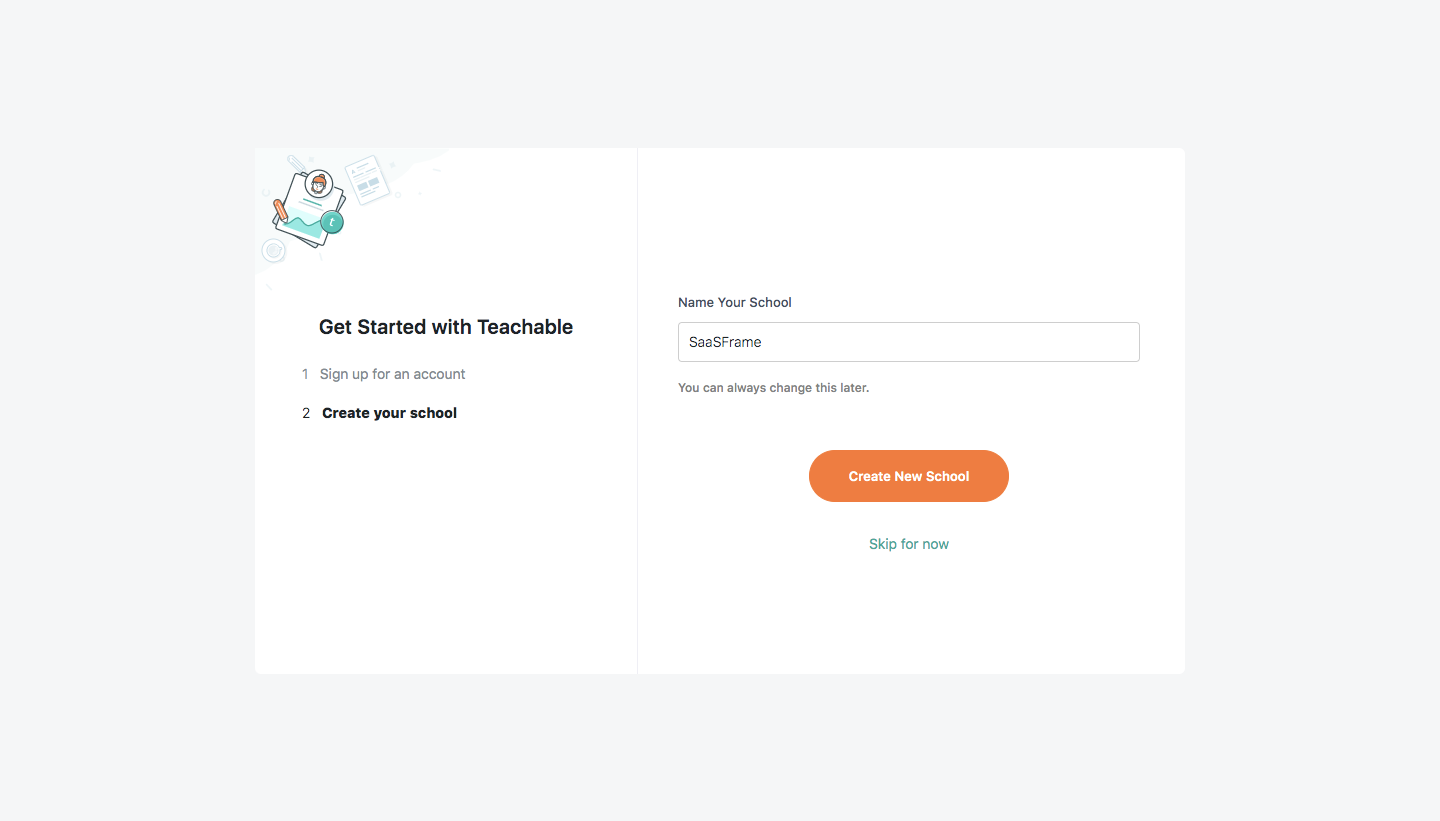Screen dimensions: 1440x821
Task: Click the number 2 beside the school step
Action: click(306, 412)
